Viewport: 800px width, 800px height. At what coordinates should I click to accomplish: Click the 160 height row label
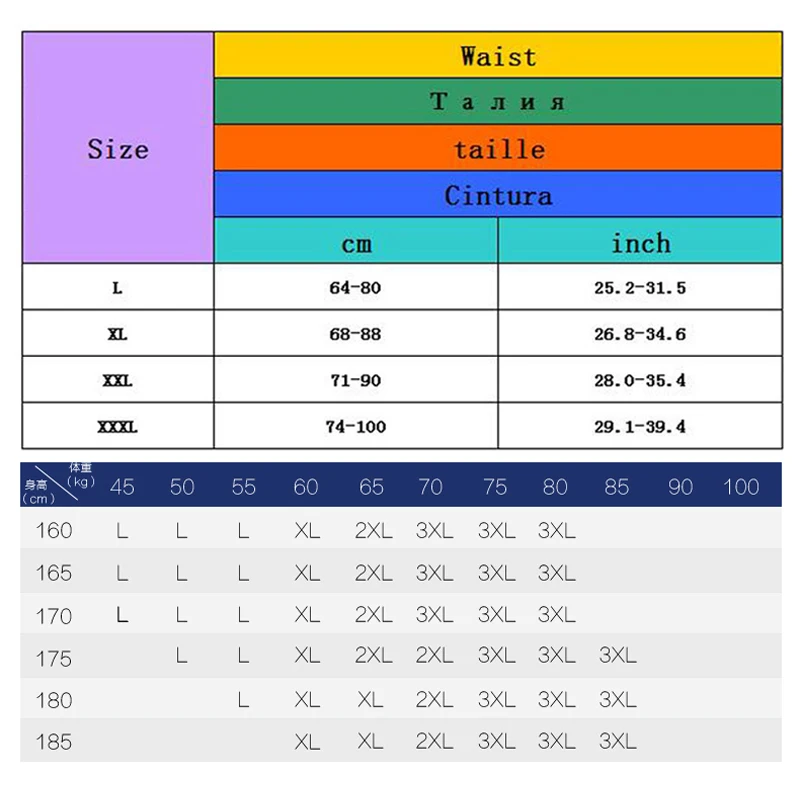[x=54, y=531]
